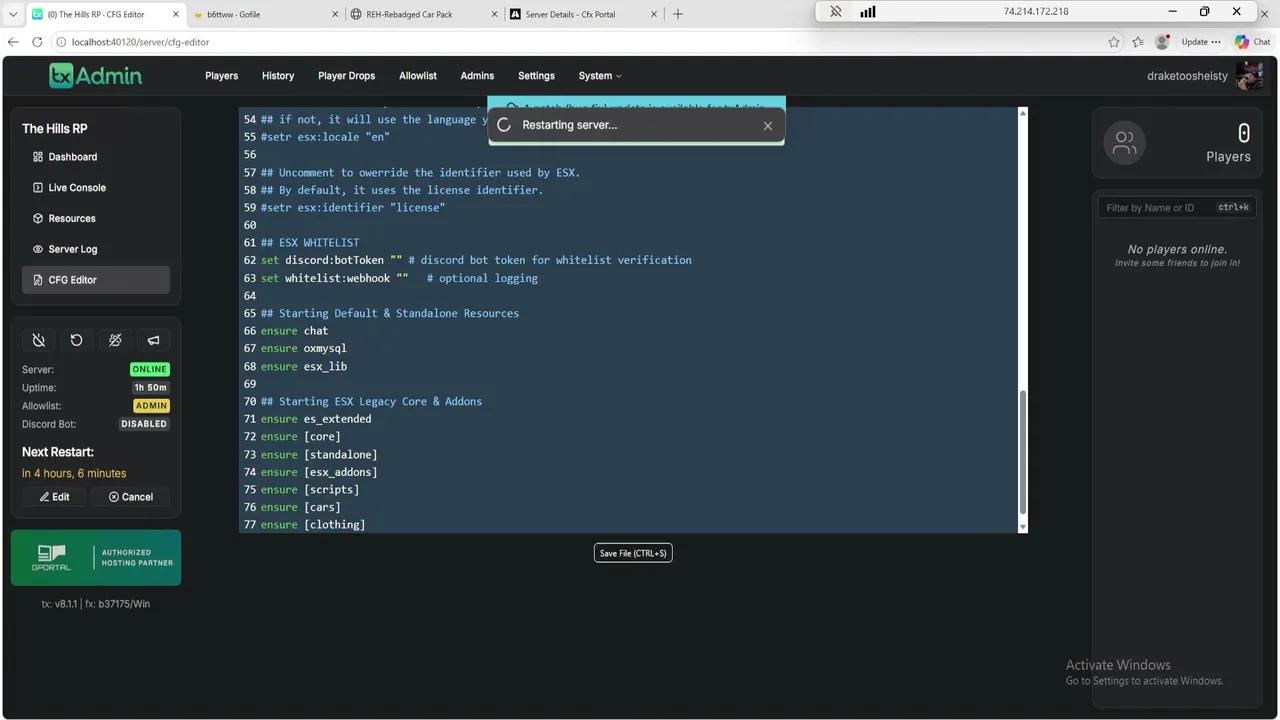Open the Player Drops menu
1280x720 pixels.
[347, 76]
